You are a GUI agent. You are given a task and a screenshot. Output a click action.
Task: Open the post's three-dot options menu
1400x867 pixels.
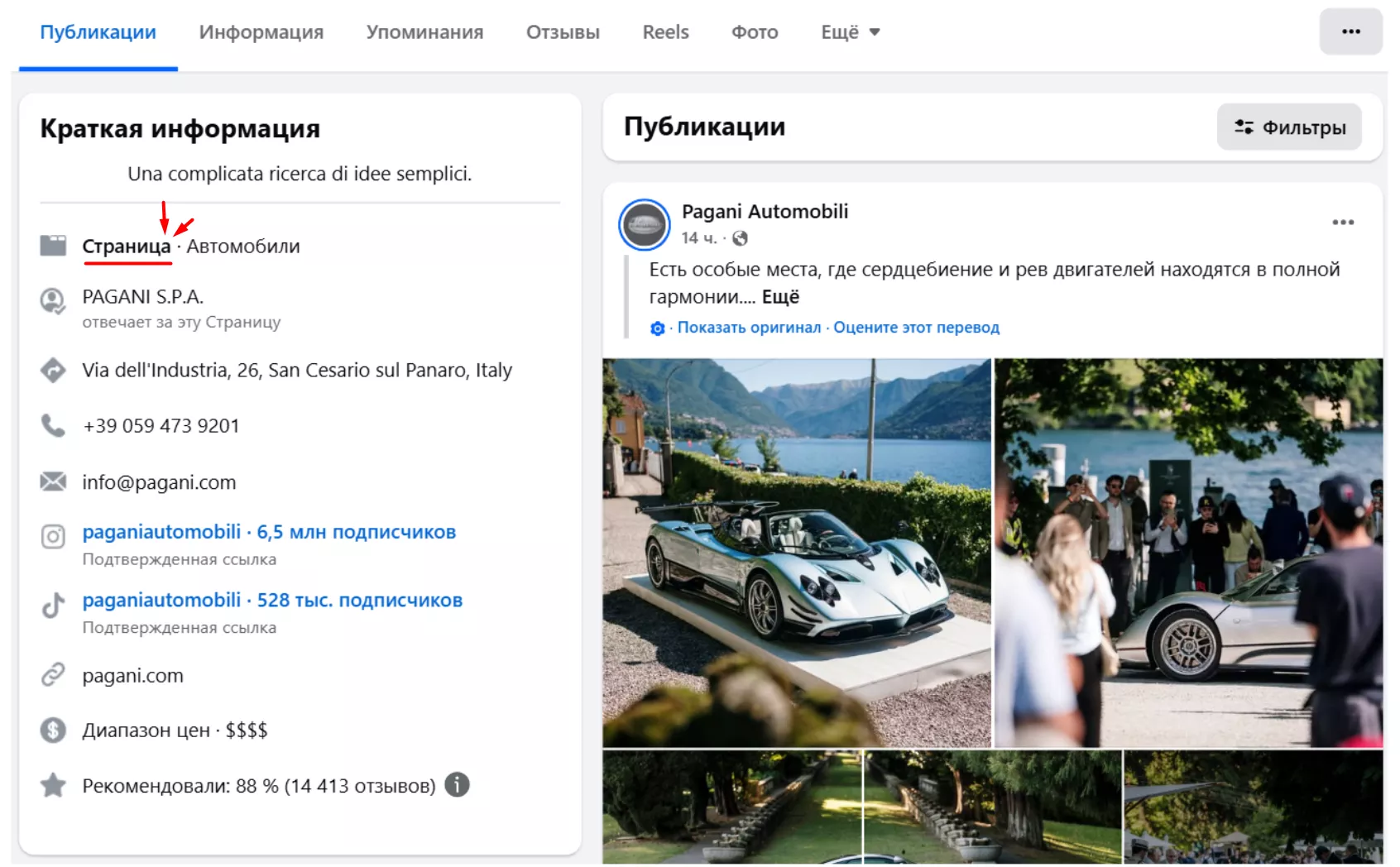click(1343, 222)
